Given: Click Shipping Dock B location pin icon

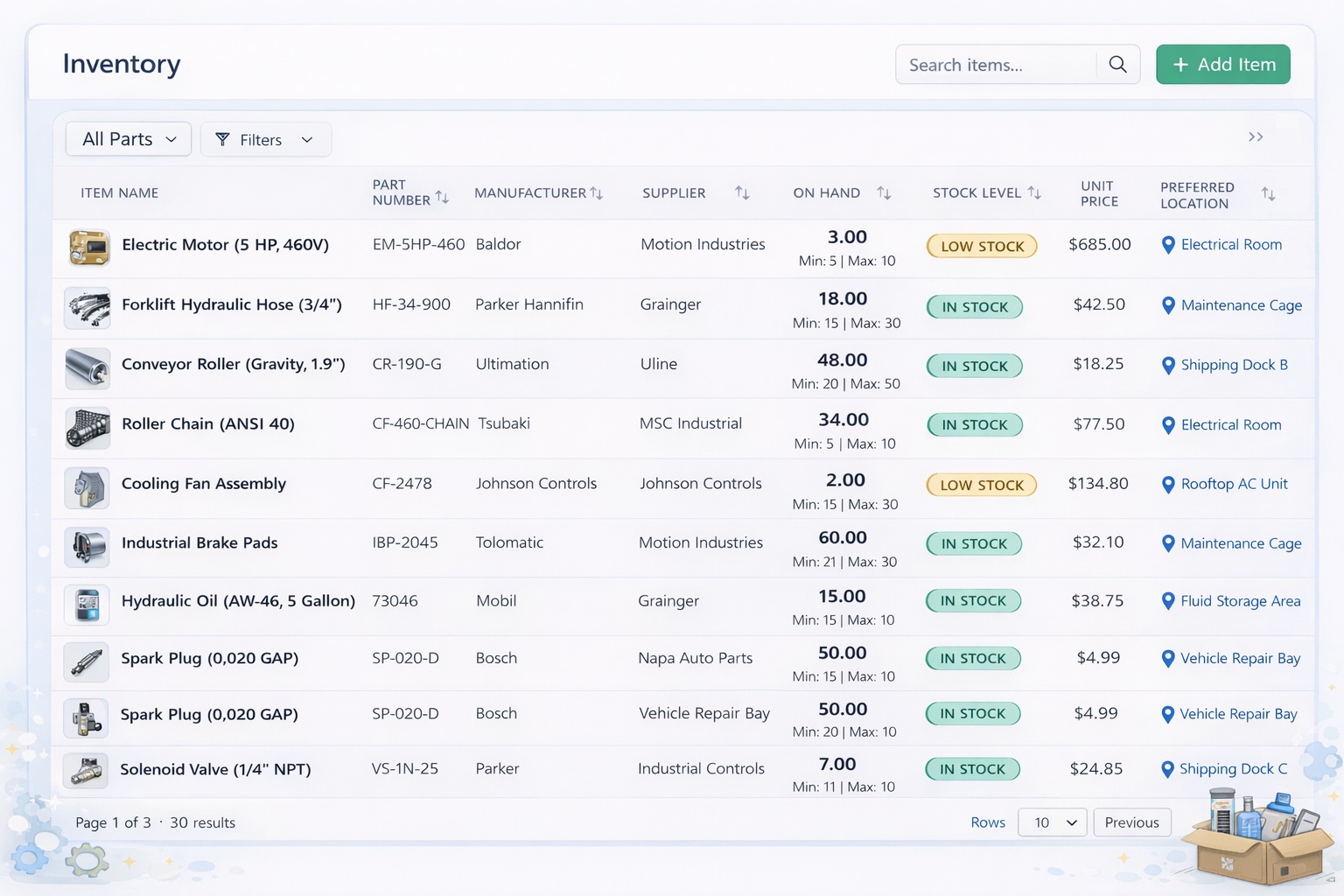Looking at the screenshot, I should click(1167, 366).
